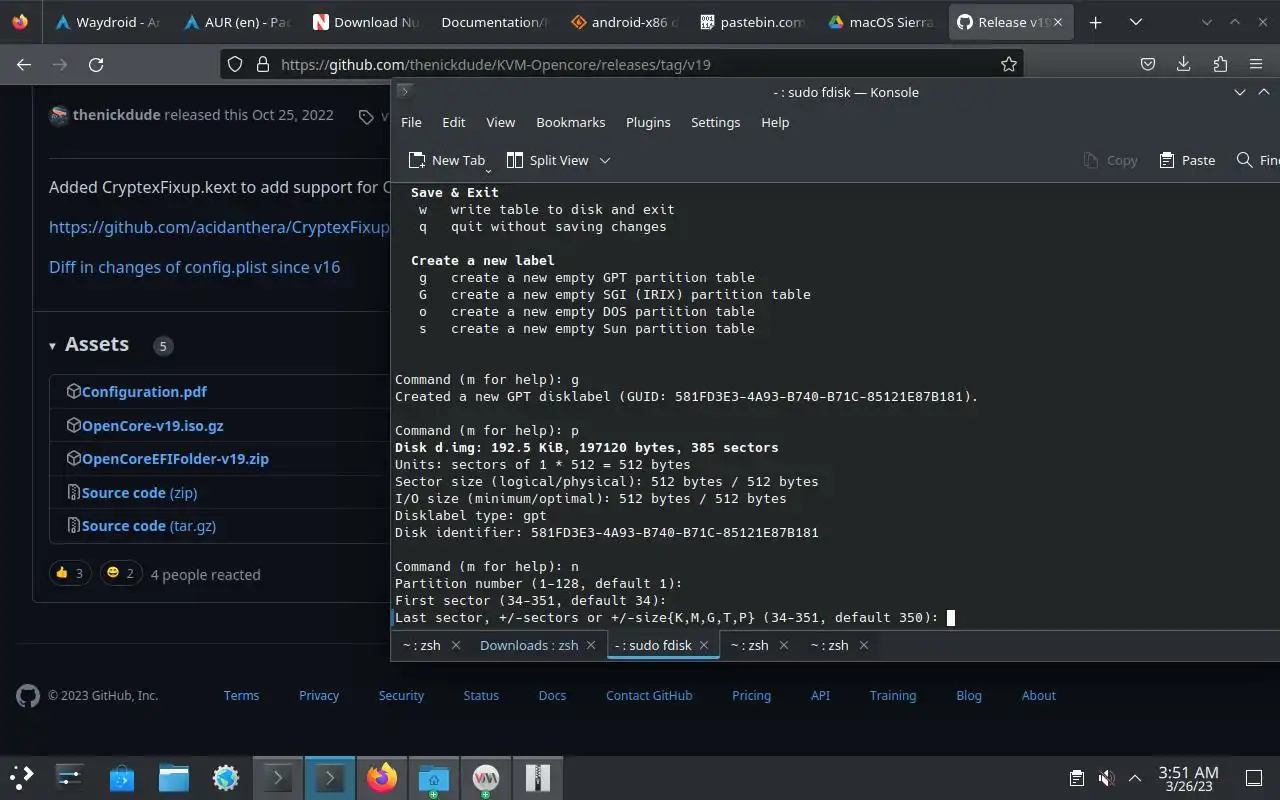Reload the GitHub page

(x=96, y=64)
